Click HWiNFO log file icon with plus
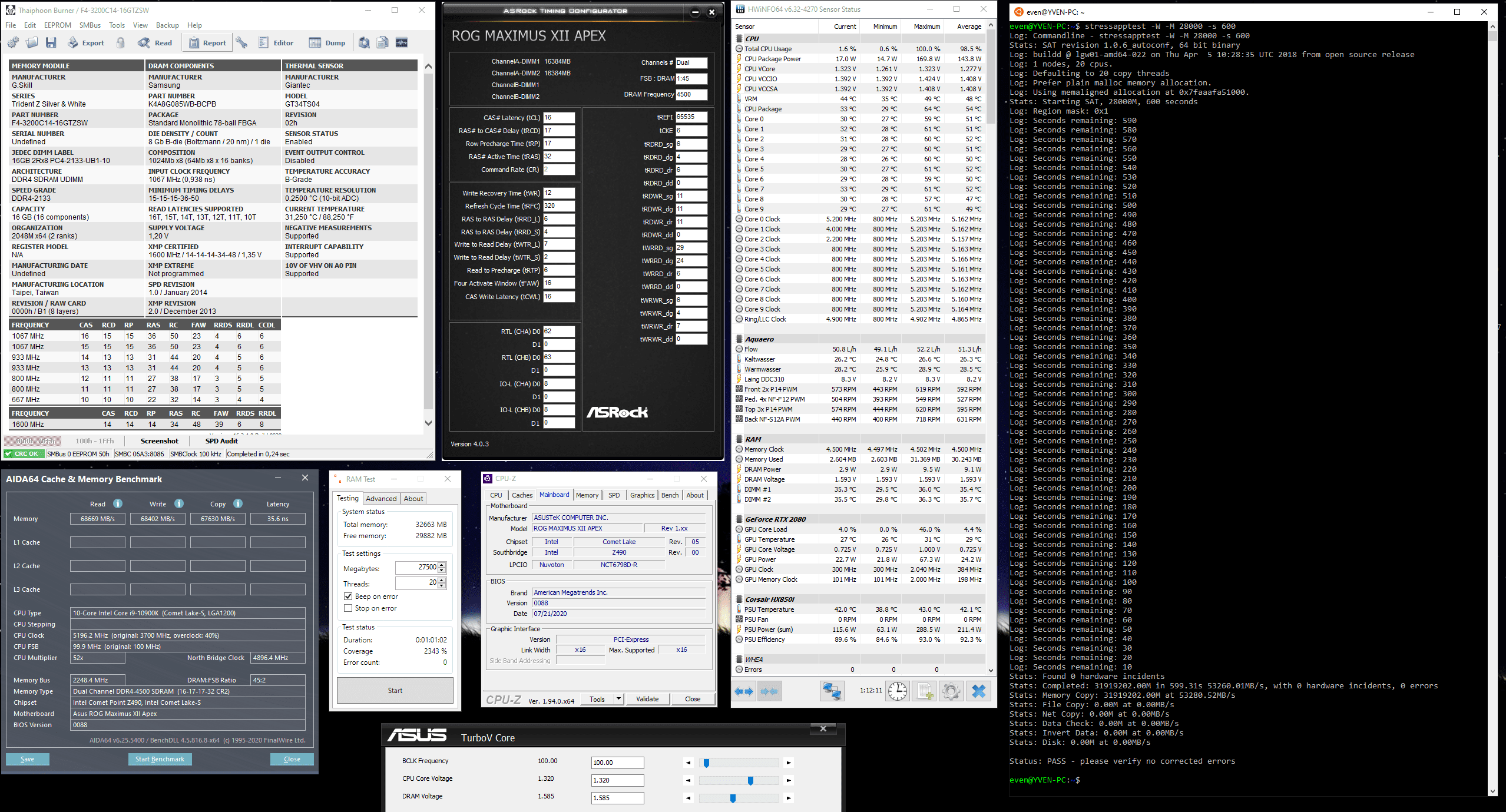The width and height of the screenshot is (1506, 812). pyautogui.click(x=924, y=691)
